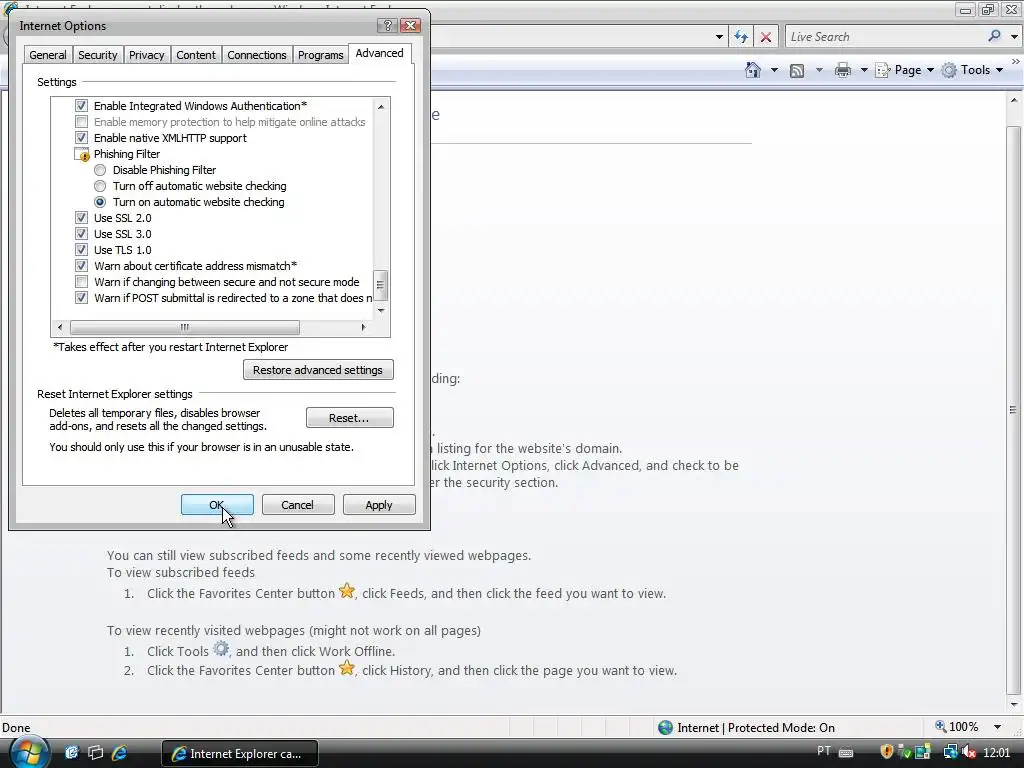Click the Windows Security shield tray icon

[x=886, y=752]
